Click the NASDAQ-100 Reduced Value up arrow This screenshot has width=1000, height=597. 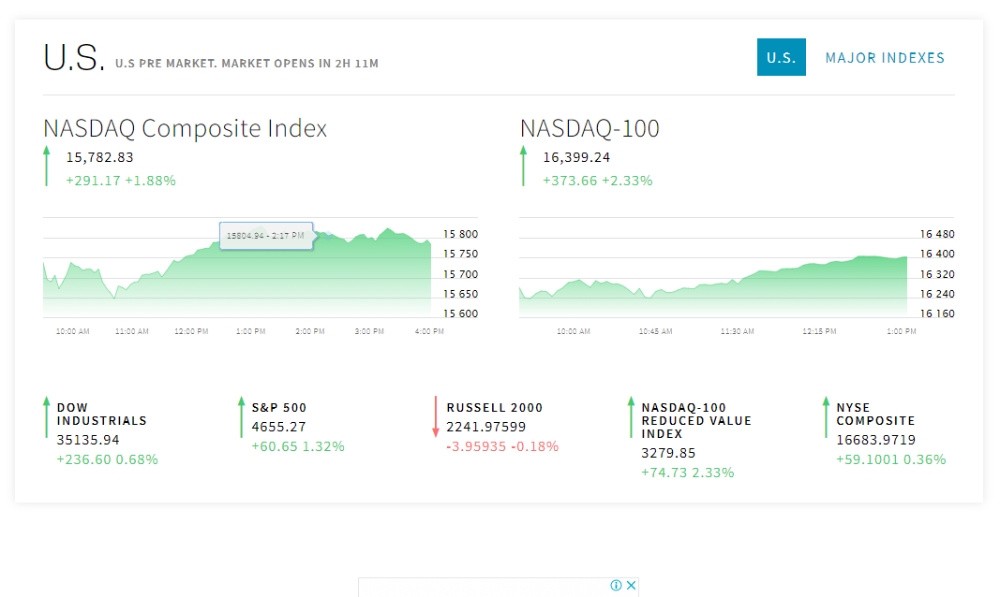coord(631,417)
